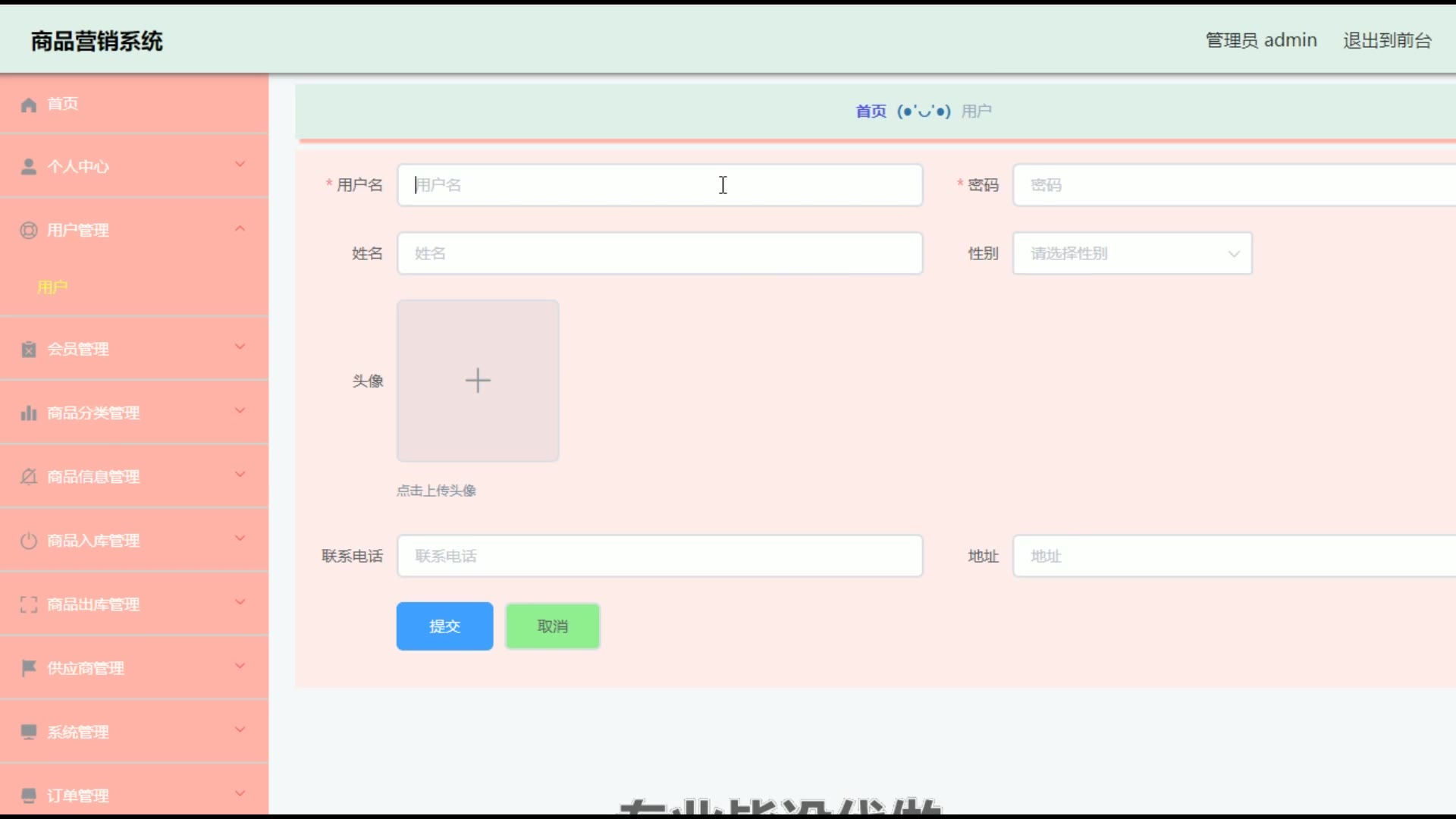Expand the 个人中心 menu chevron
The image size is (1456, 819).
[240, 165]
